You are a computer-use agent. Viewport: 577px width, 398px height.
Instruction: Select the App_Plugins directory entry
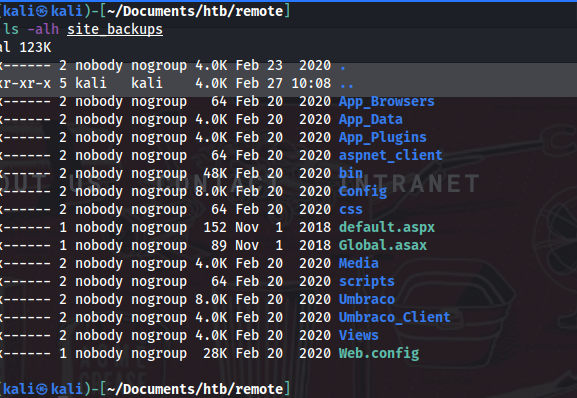click(x=382, y=138)
